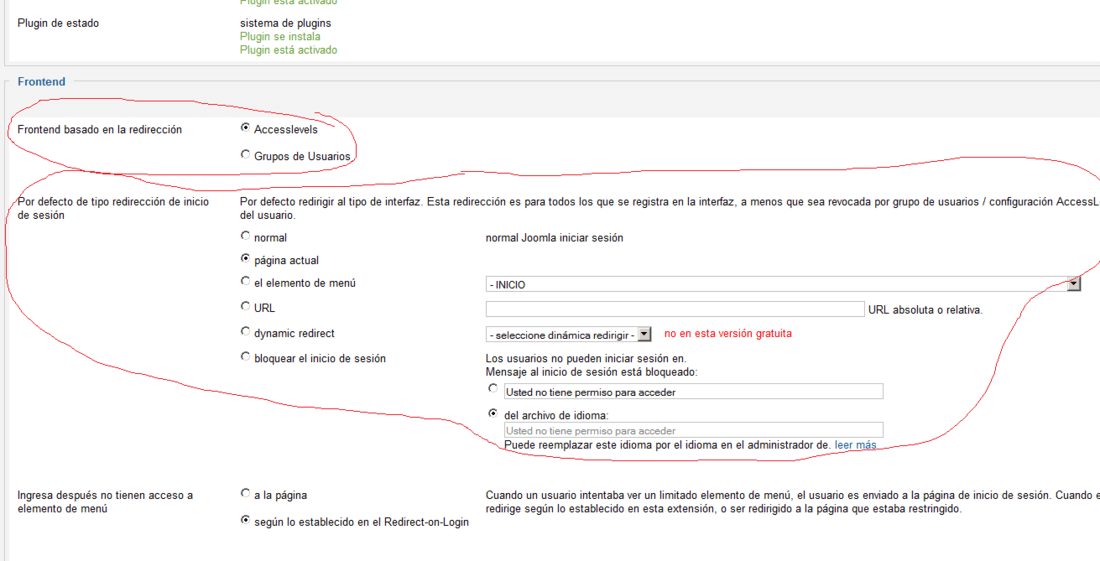Select the URL redirect radio button

pos(245,306)
